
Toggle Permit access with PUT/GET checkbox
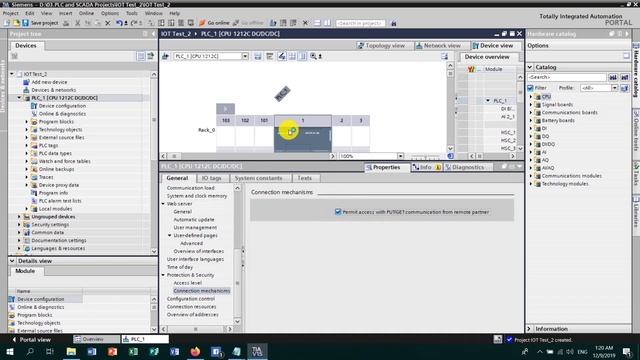click(x=338, y=212)
